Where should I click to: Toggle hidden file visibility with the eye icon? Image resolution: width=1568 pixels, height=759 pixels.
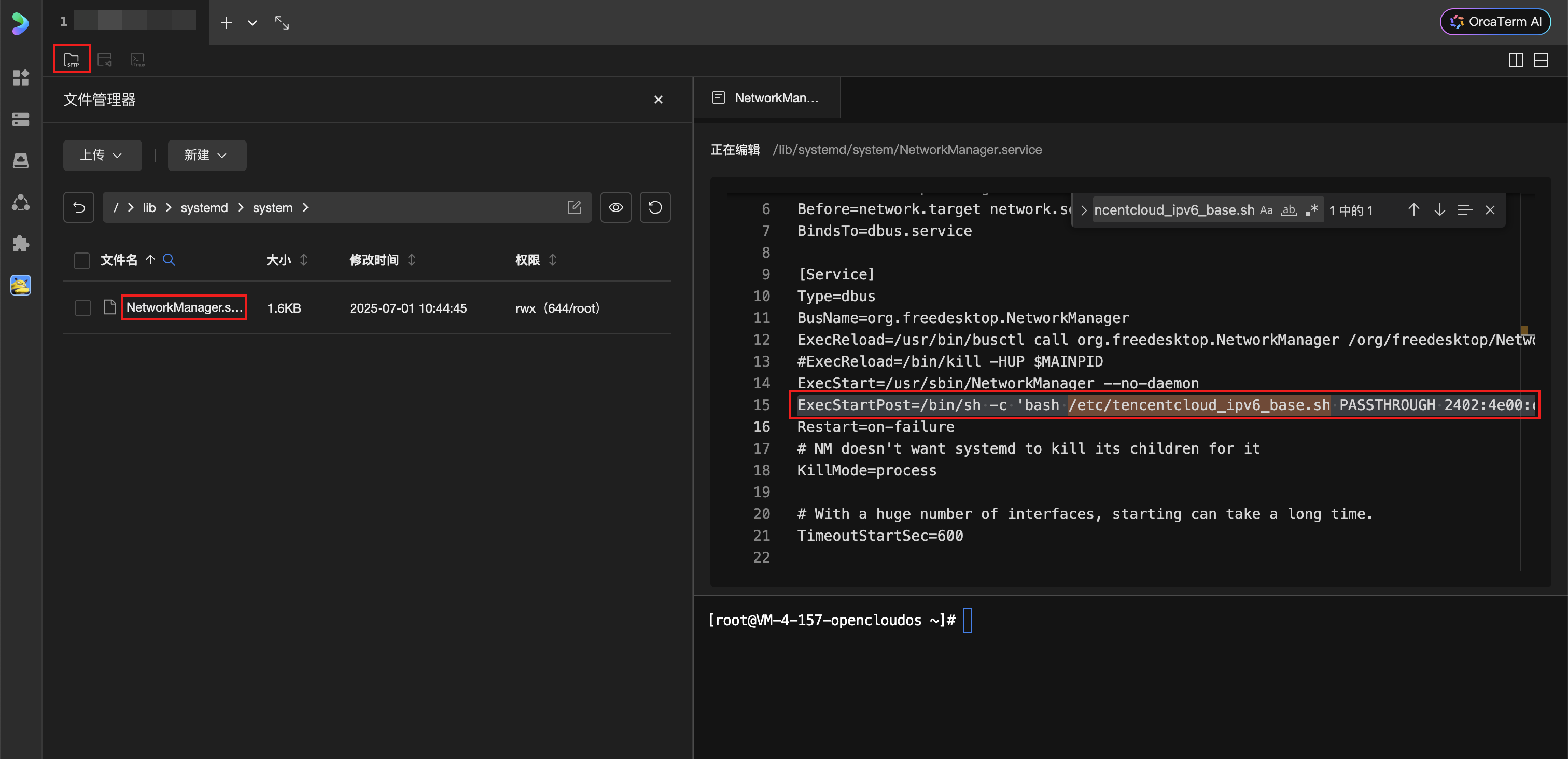[615, 207]
